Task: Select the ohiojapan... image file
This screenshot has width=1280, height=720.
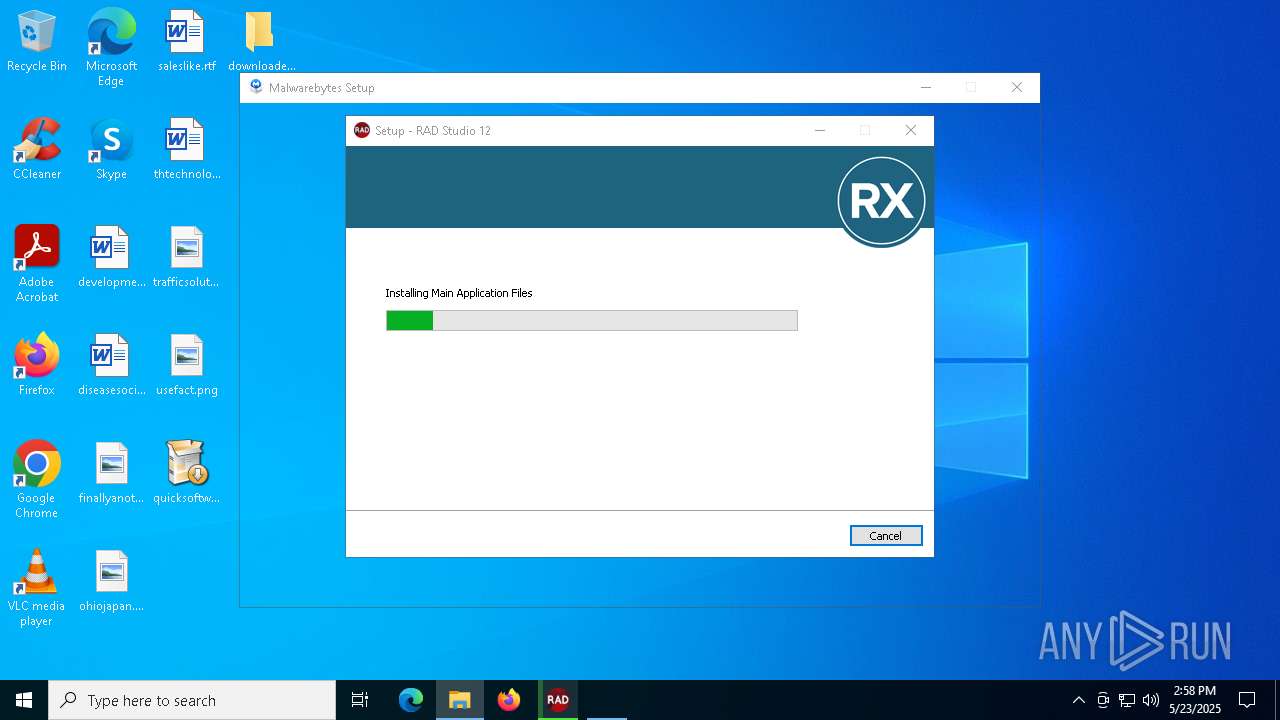Action: (111, 581)
